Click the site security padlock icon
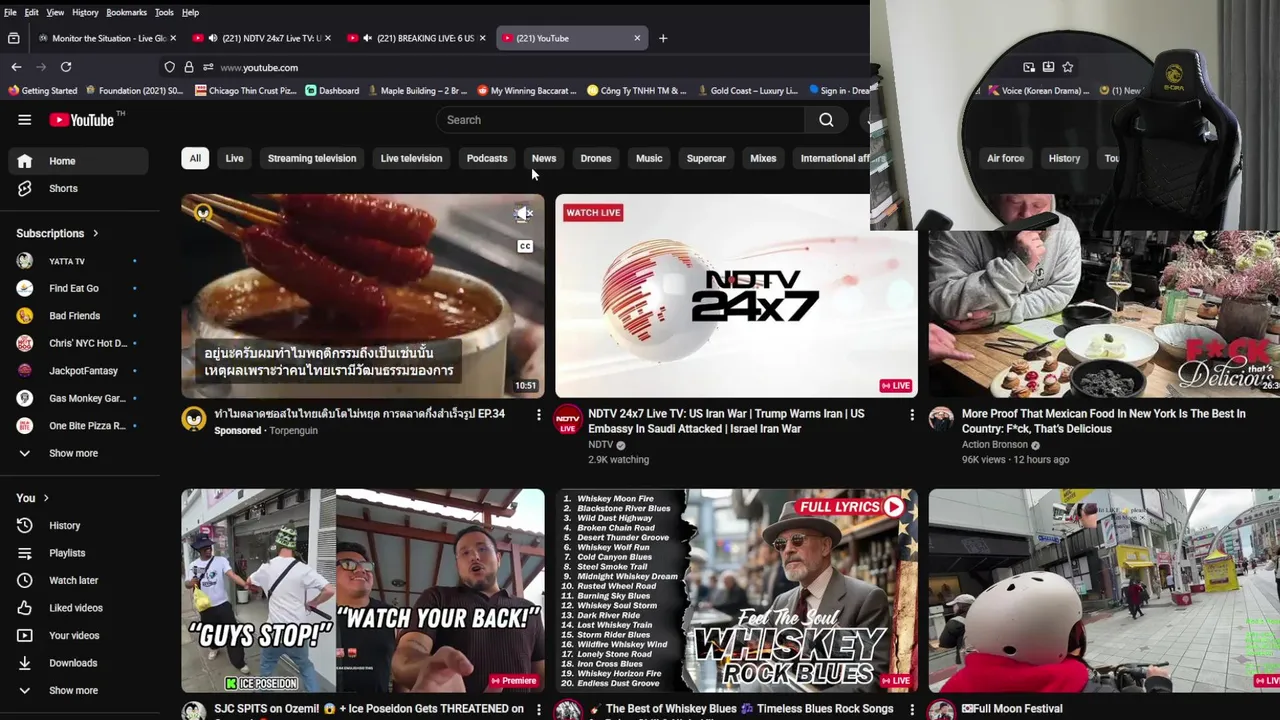 (189, 67)
